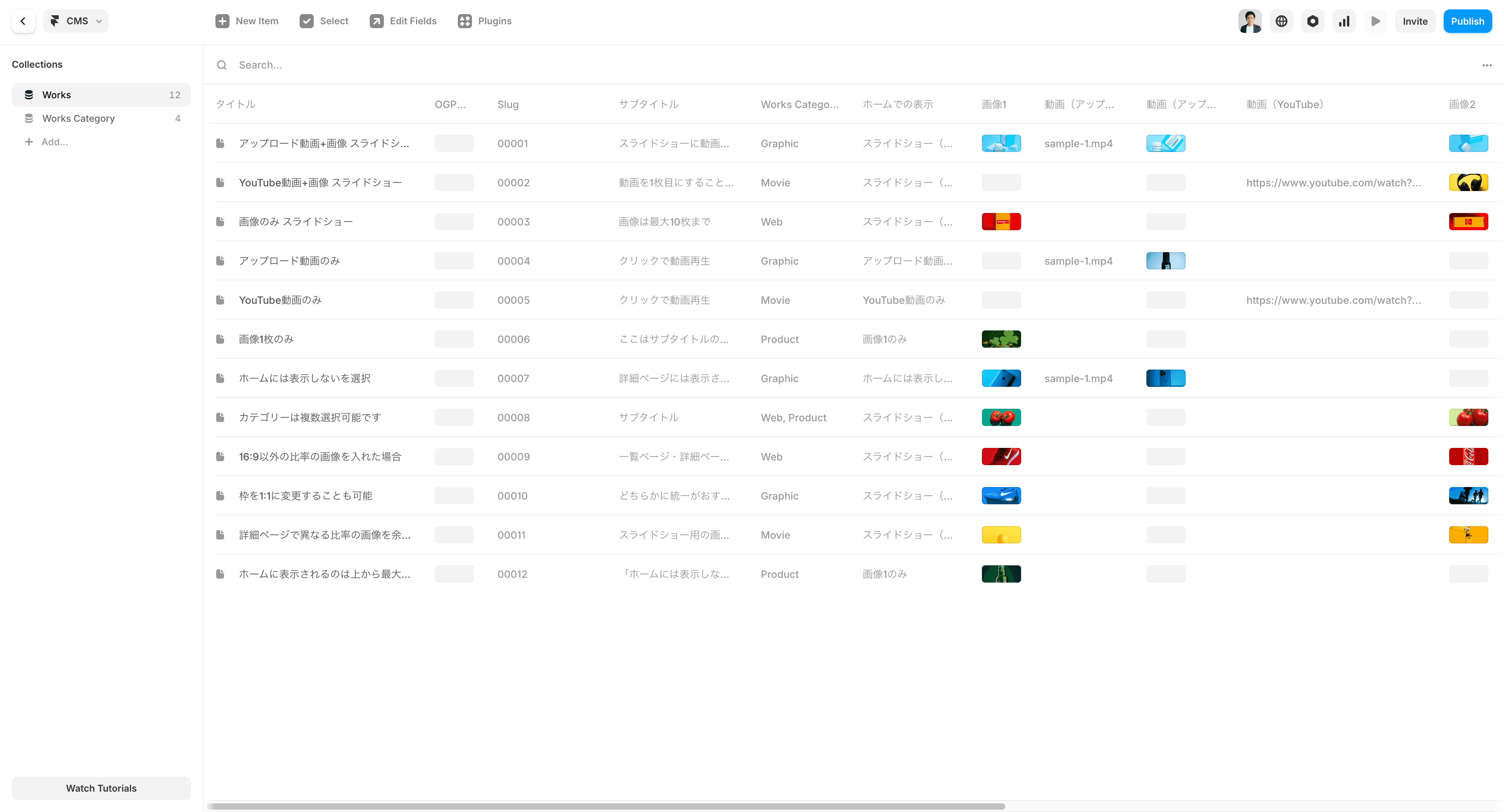
Task: Open Edit Fields
Action: 403,21
